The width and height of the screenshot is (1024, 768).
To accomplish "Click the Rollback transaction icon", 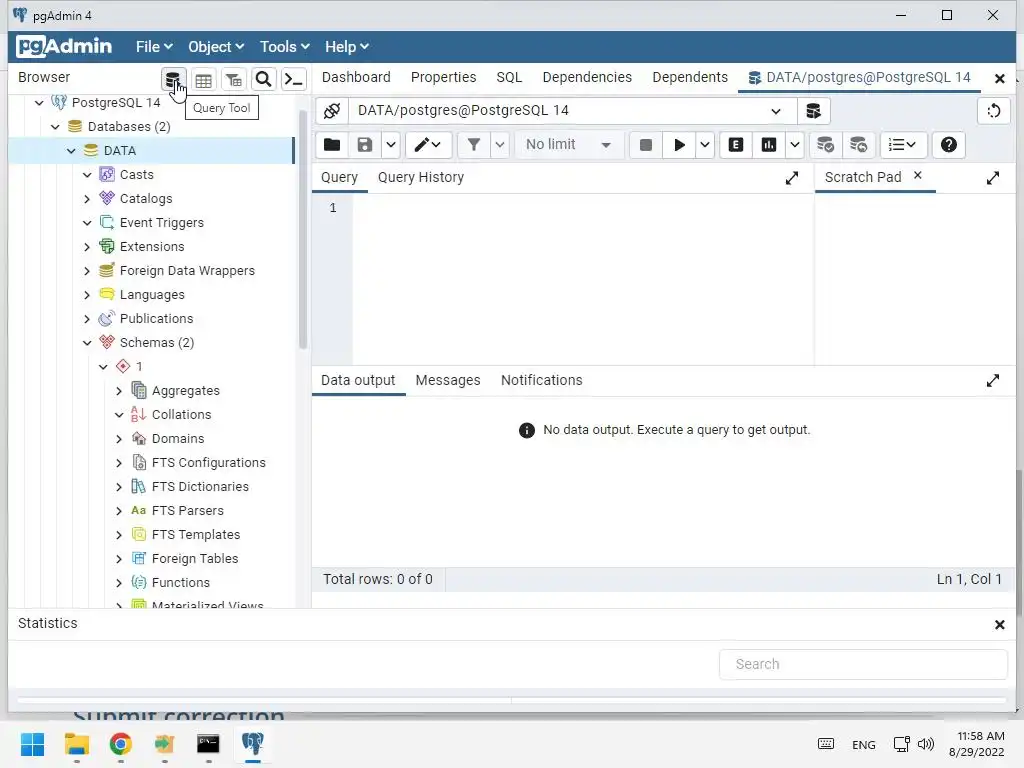I will point(858,145).
